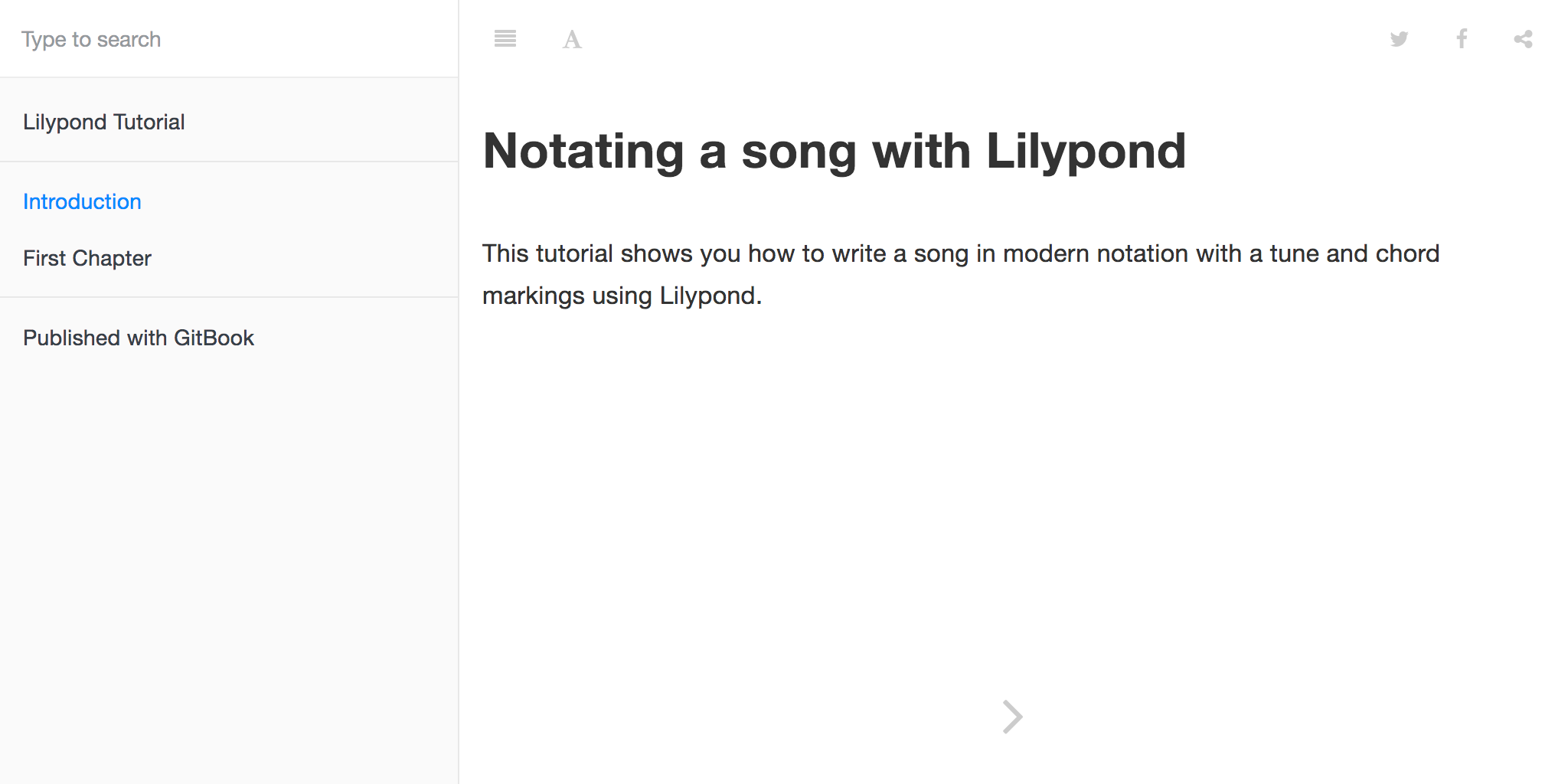The image size is (1568, 784).
Task: Open the First Chapter entry
Action: pos(87,258)
